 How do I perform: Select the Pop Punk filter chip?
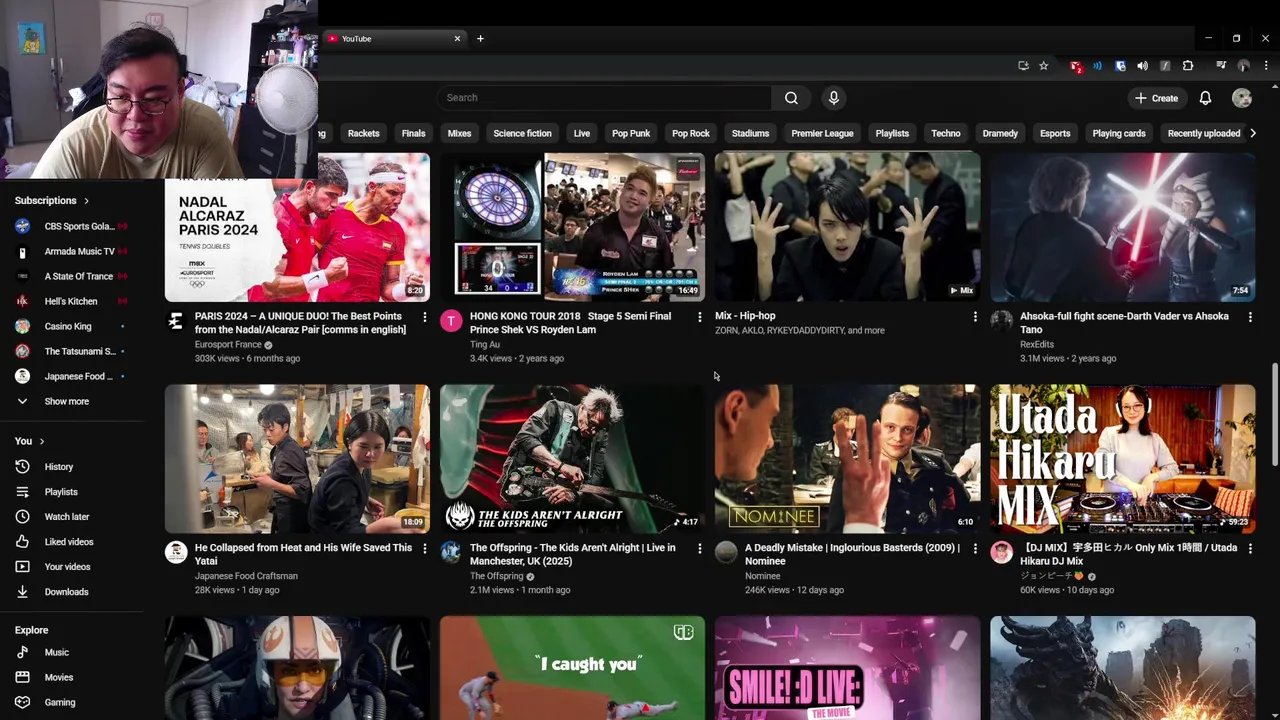(x=631, y=133)
